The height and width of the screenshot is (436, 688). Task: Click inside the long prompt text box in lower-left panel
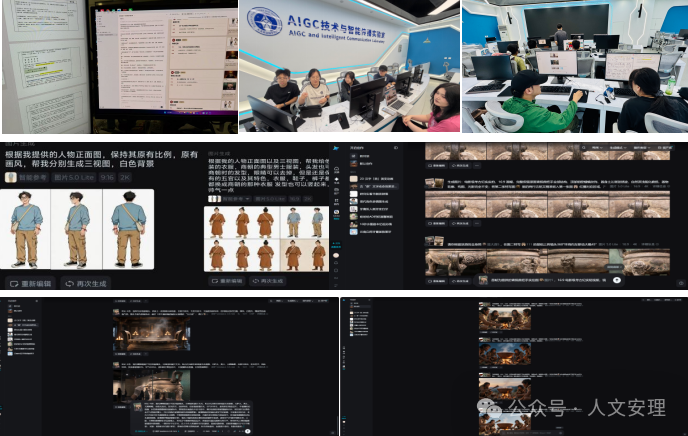click(197, 414)
